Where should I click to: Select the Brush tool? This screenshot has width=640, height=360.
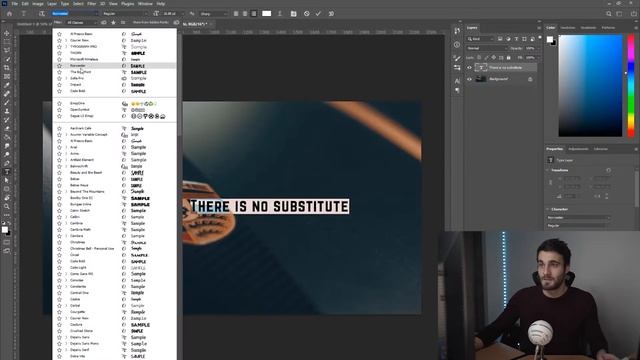point(7,102)
